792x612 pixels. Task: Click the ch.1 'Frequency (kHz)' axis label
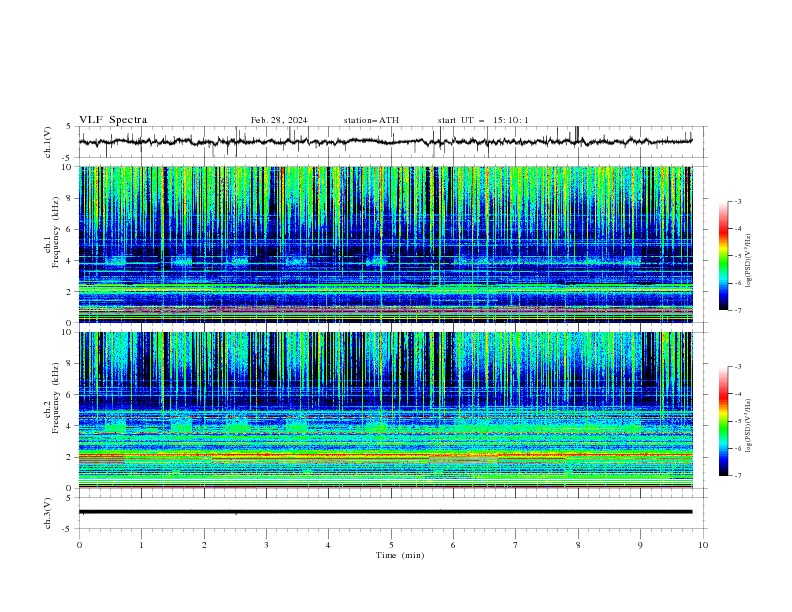click(56, 232)
